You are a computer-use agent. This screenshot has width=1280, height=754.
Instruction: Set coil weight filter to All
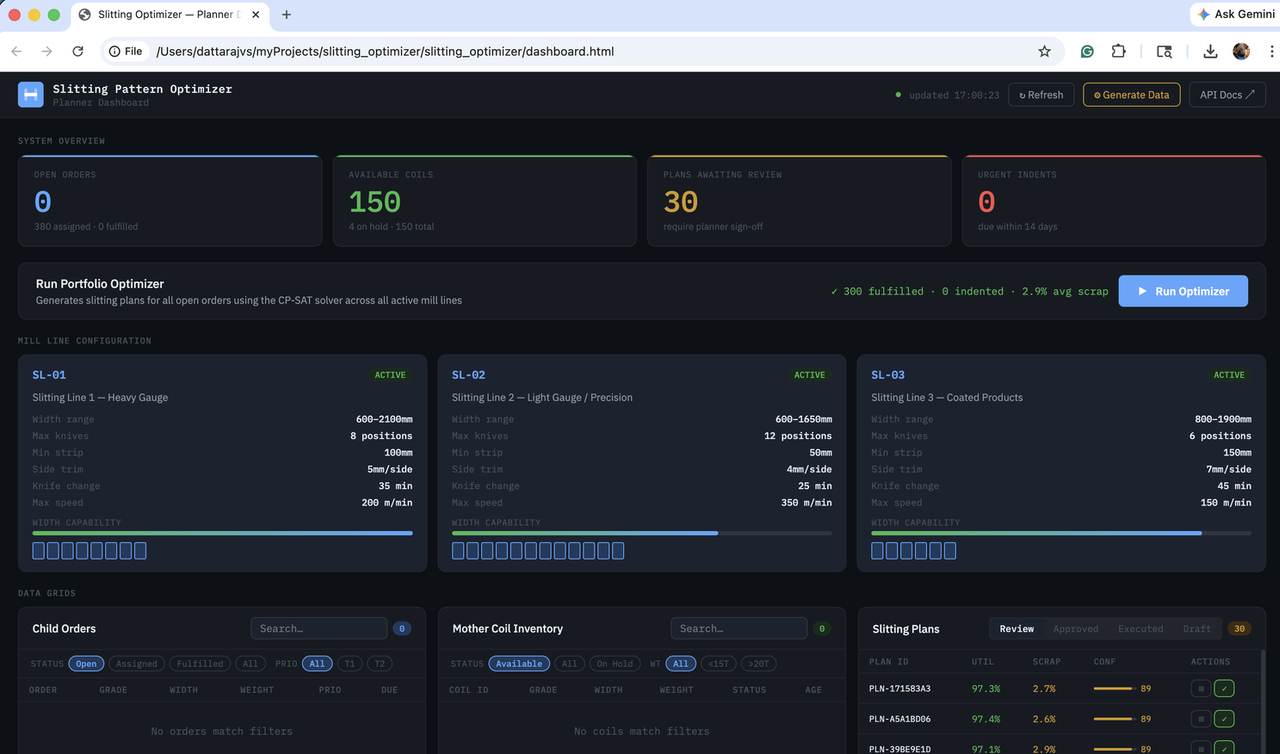(681, 664)
